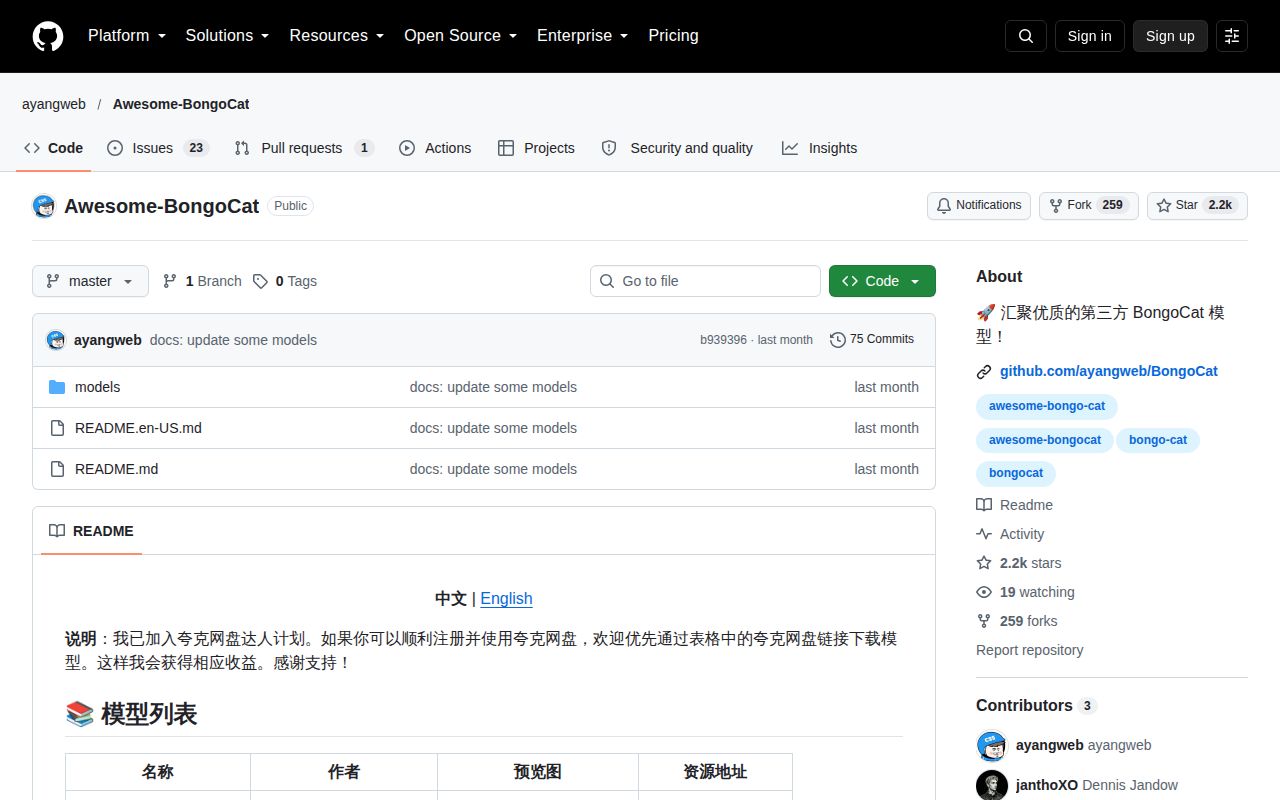1280x800 pixels.
Task: Switch to the Issues tab
Action: coord(157,148)
